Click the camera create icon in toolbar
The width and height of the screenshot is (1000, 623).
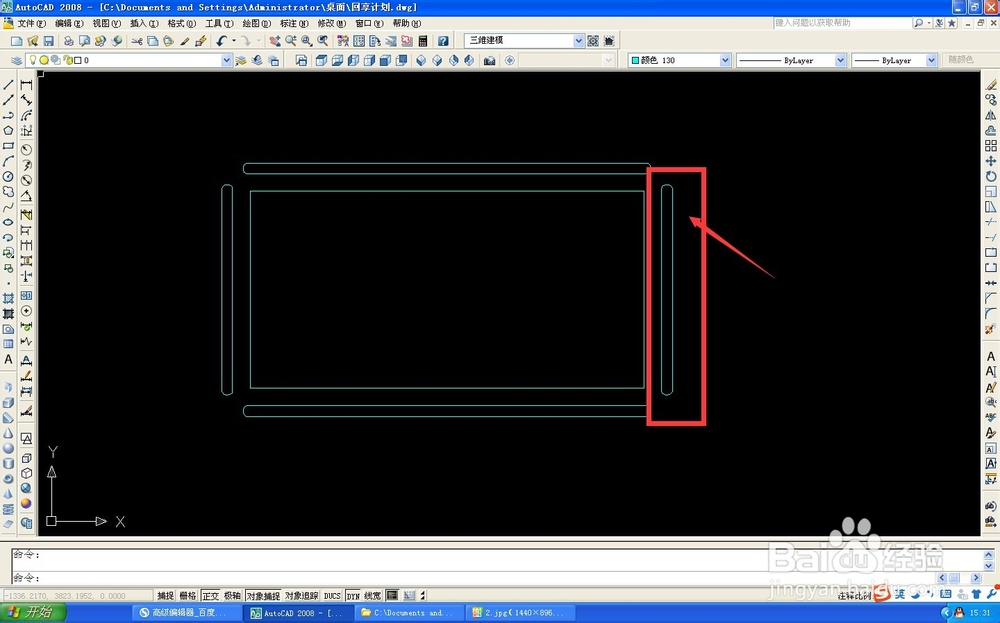489,61
